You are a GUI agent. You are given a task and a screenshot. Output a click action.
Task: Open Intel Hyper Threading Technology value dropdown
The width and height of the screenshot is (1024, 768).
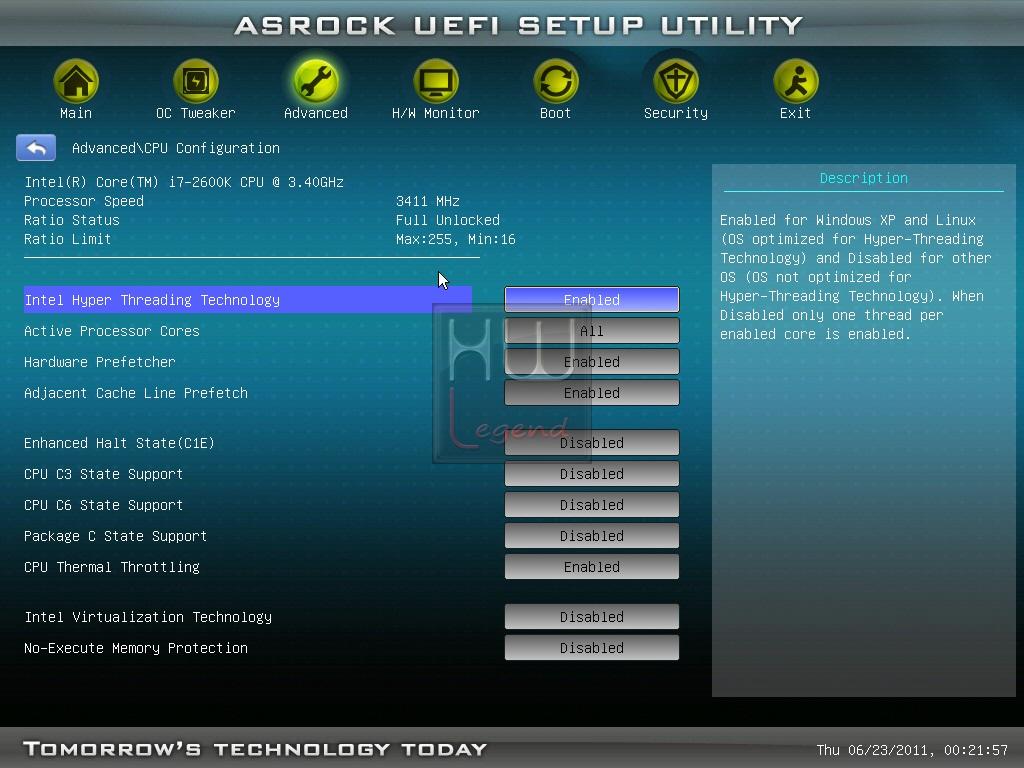(592, 300)
